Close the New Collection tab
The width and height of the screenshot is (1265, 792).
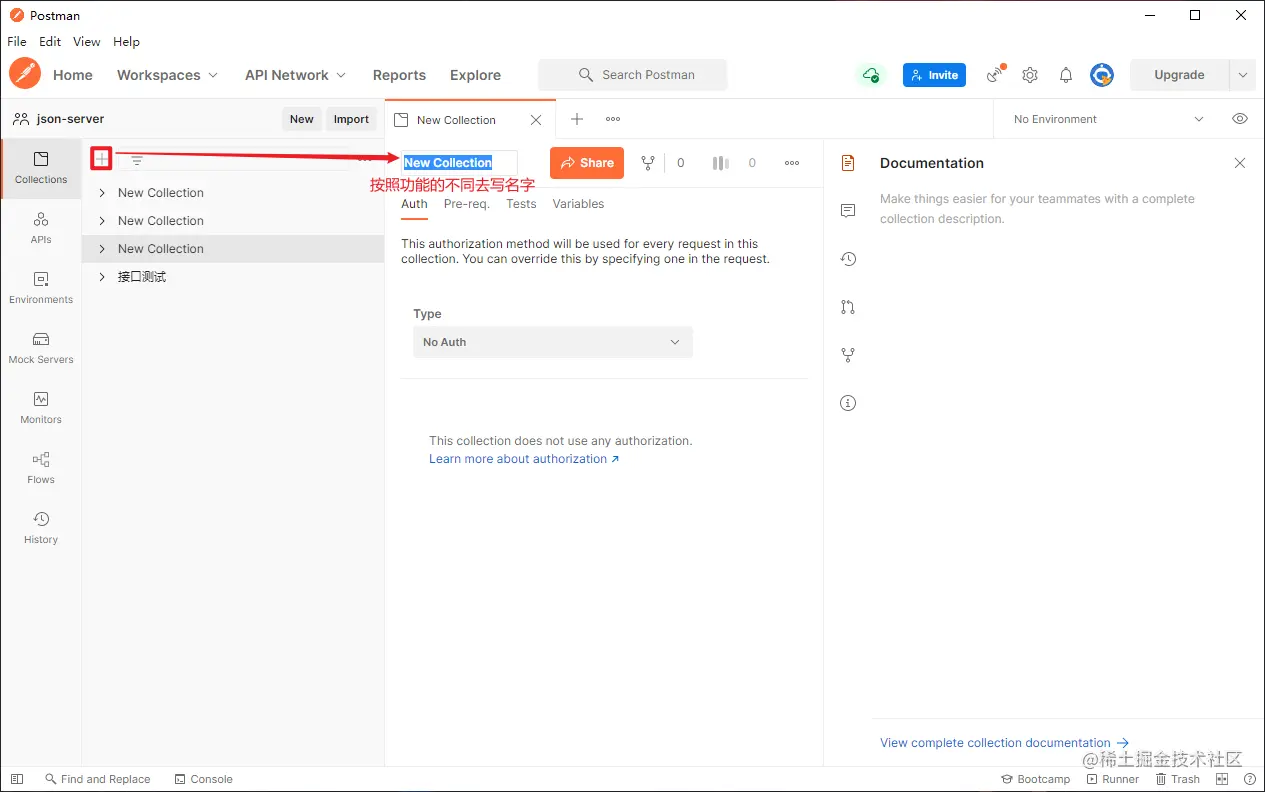(536, 120)
